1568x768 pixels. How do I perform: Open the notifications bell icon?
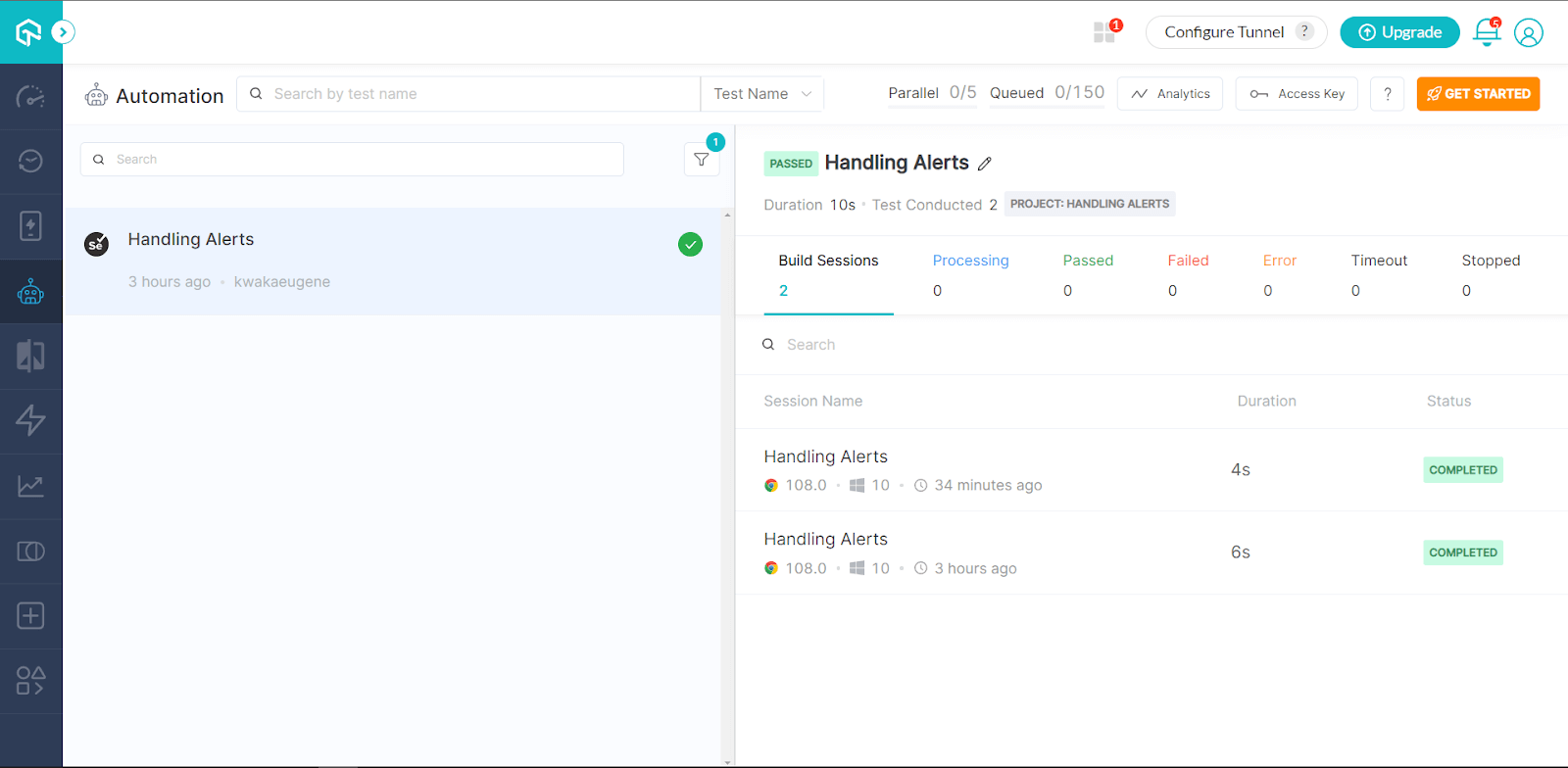point(1487,32)
